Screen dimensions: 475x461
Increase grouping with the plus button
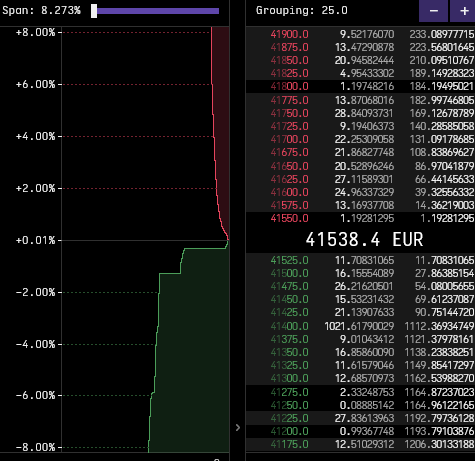[x=463, y=11]
